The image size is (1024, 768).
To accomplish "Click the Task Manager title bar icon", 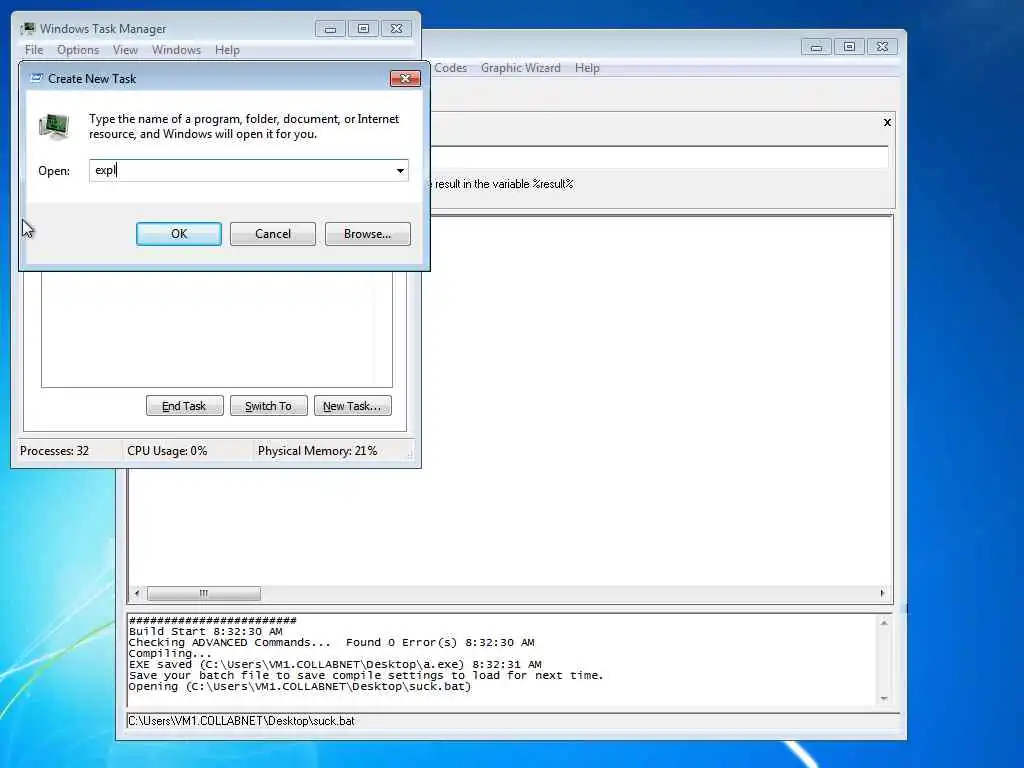I will coord(27,29).
